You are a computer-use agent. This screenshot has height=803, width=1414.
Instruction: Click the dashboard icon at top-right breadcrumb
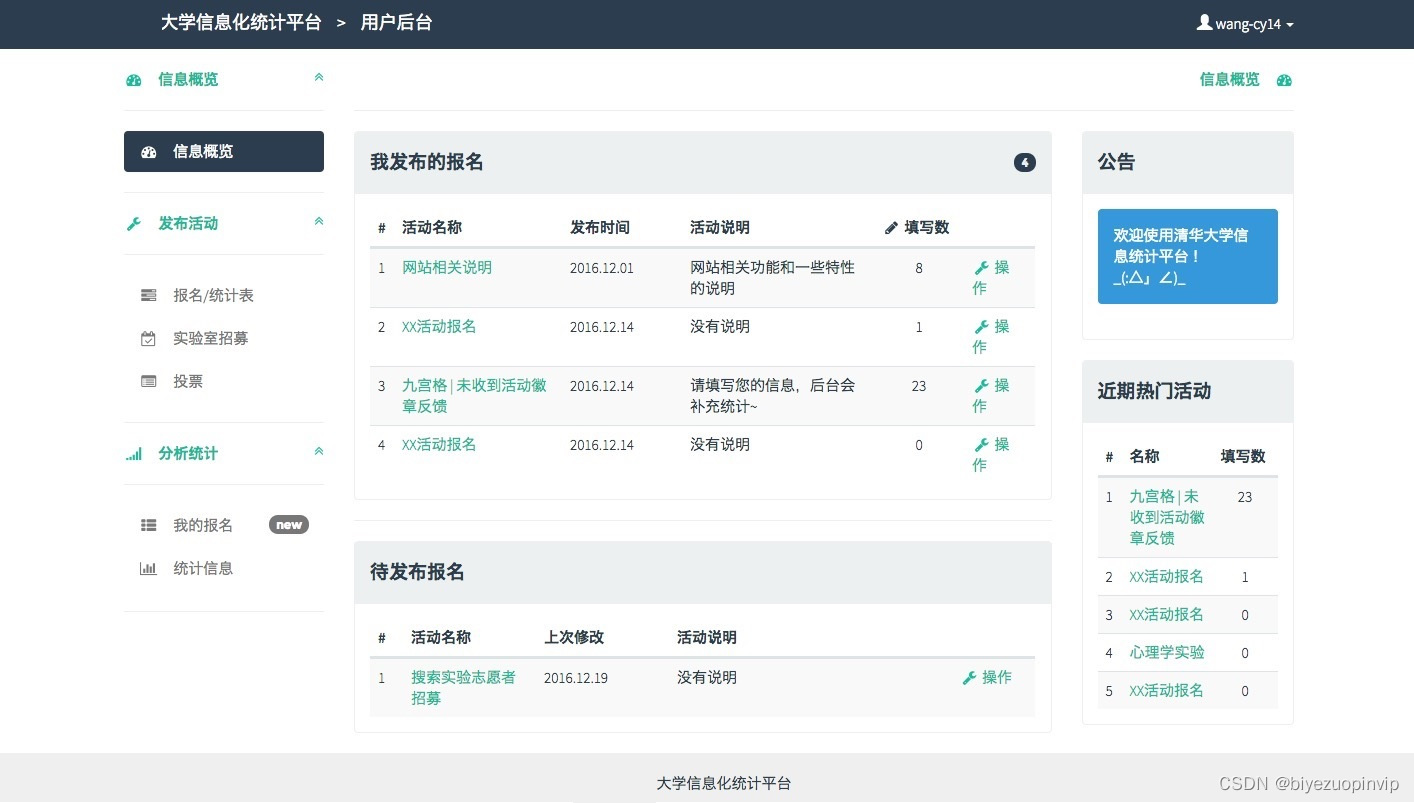1285,80
